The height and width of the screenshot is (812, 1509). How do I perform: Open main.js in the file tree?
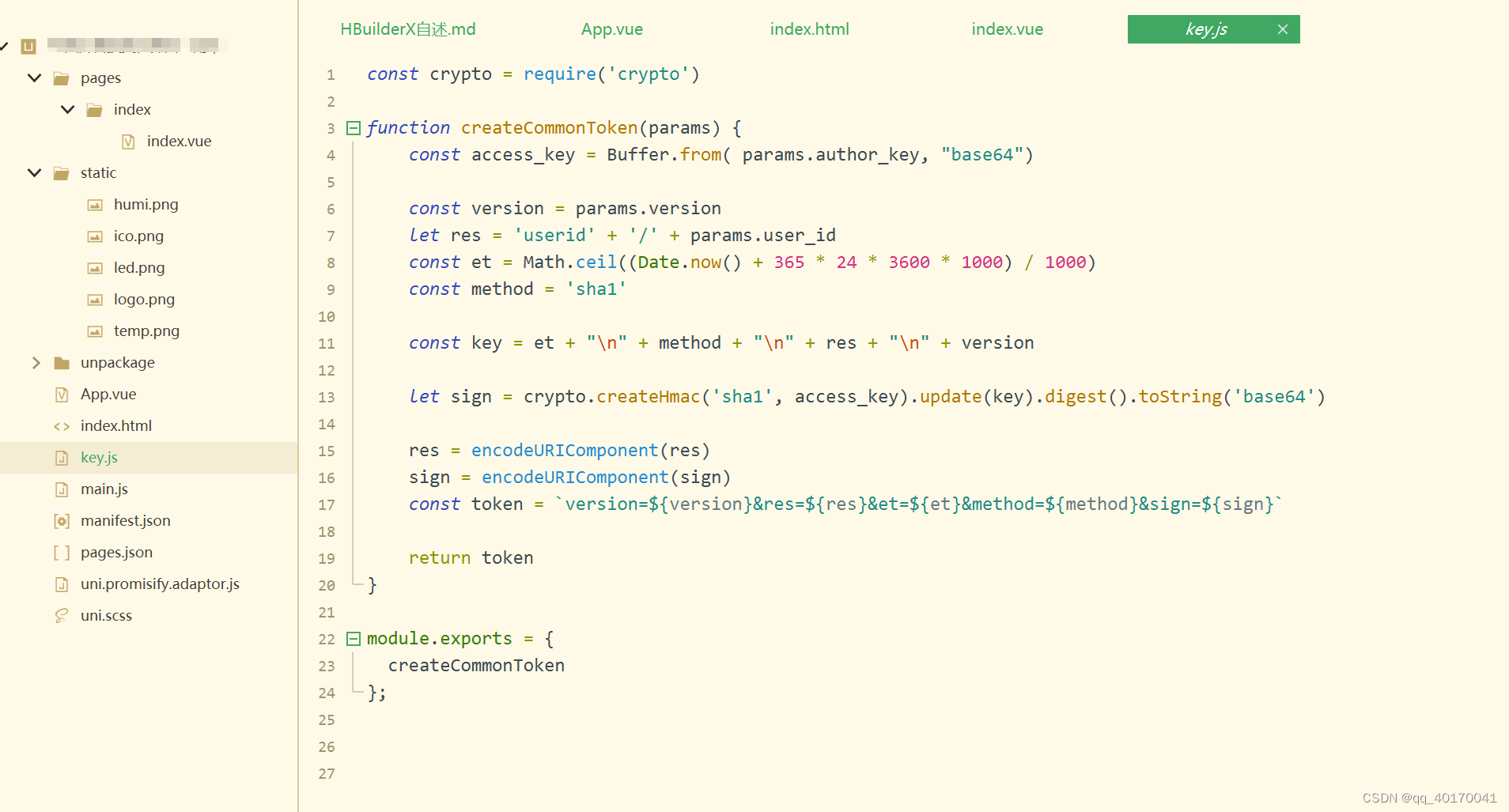[104, 489]
